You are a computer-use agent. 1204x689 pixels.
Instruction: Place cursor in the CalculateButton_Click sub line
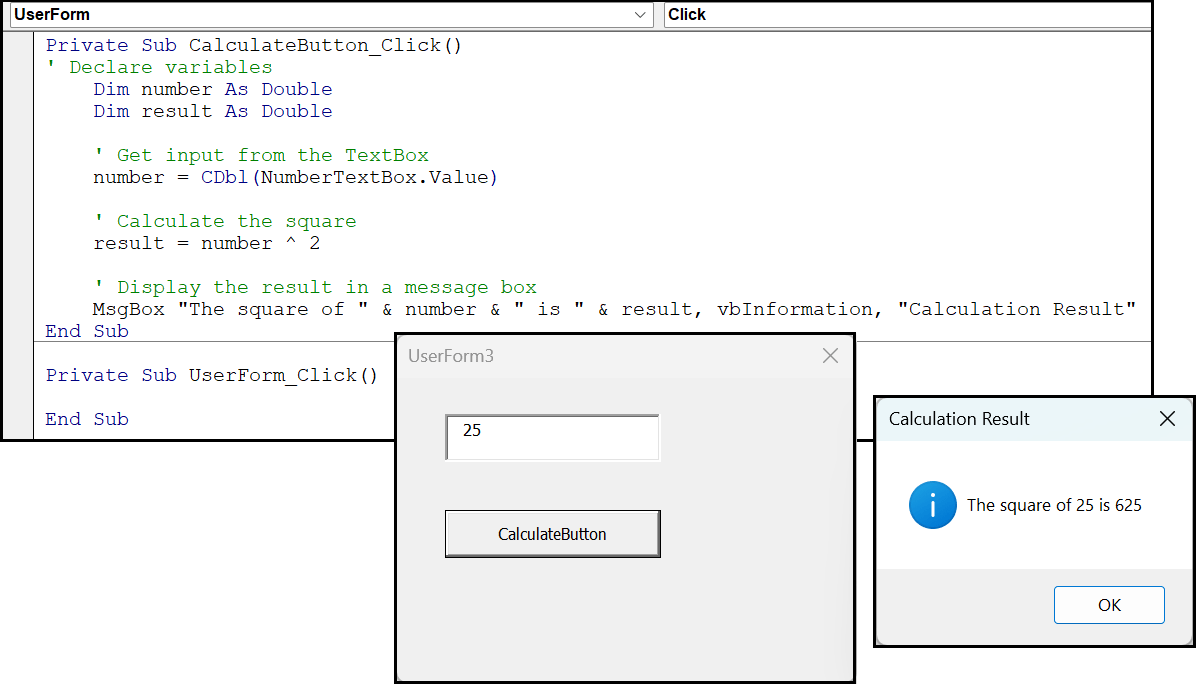pos(250,44)
